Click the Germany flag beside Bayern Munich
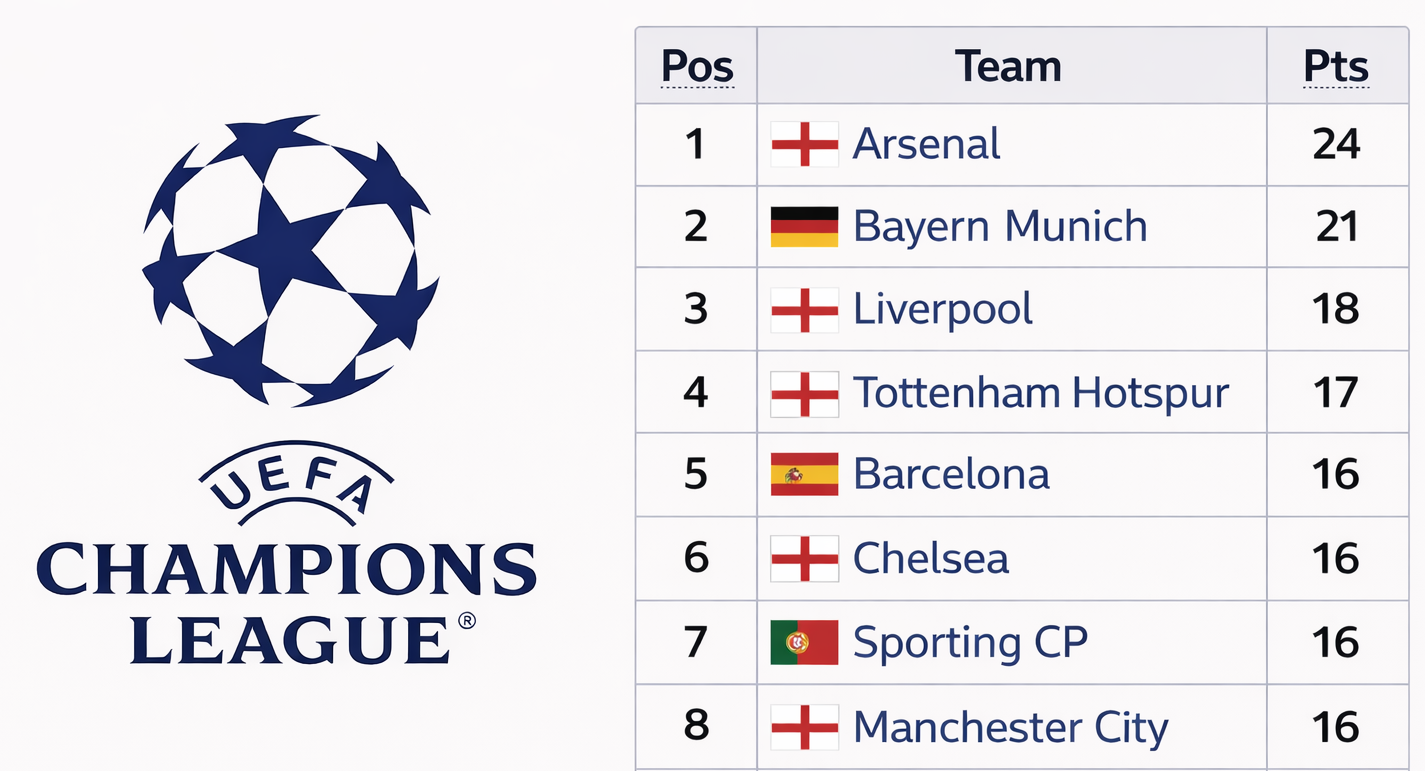Viewport: 1425px width, 771px height. tap(804, 227)
